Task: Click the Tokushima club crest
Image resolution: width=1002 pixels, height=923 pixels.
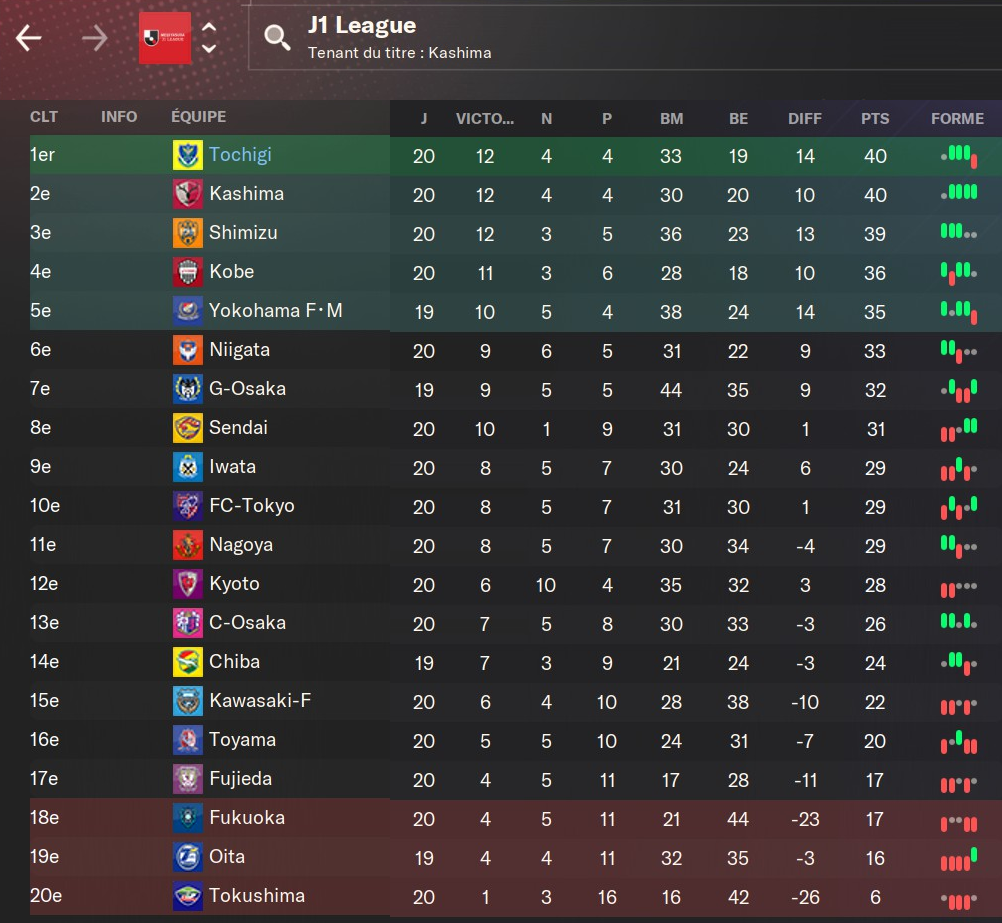Action: pyautogui.click(x=188, y=897)
